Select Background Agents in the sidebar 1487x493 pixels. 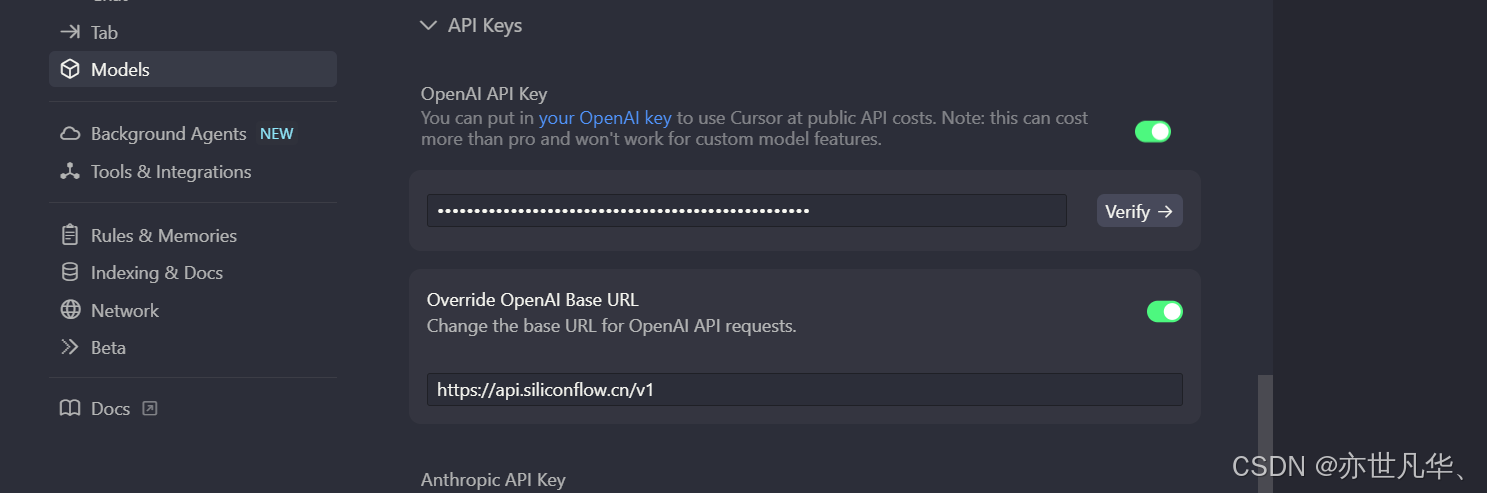(x=193, y=134)
